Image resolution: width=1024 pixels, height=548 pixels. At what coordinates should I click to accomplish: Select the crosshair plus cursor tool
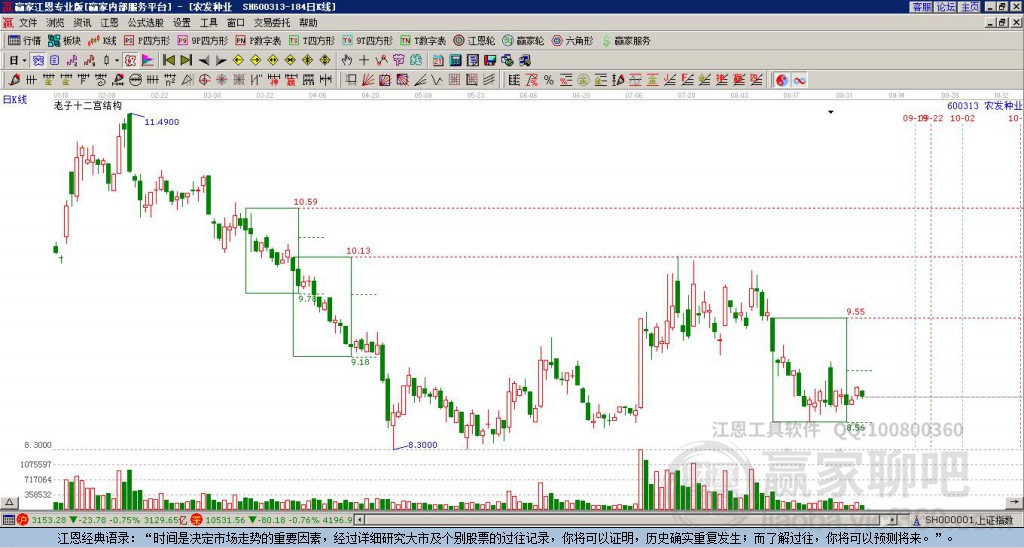tap(364, 60)
